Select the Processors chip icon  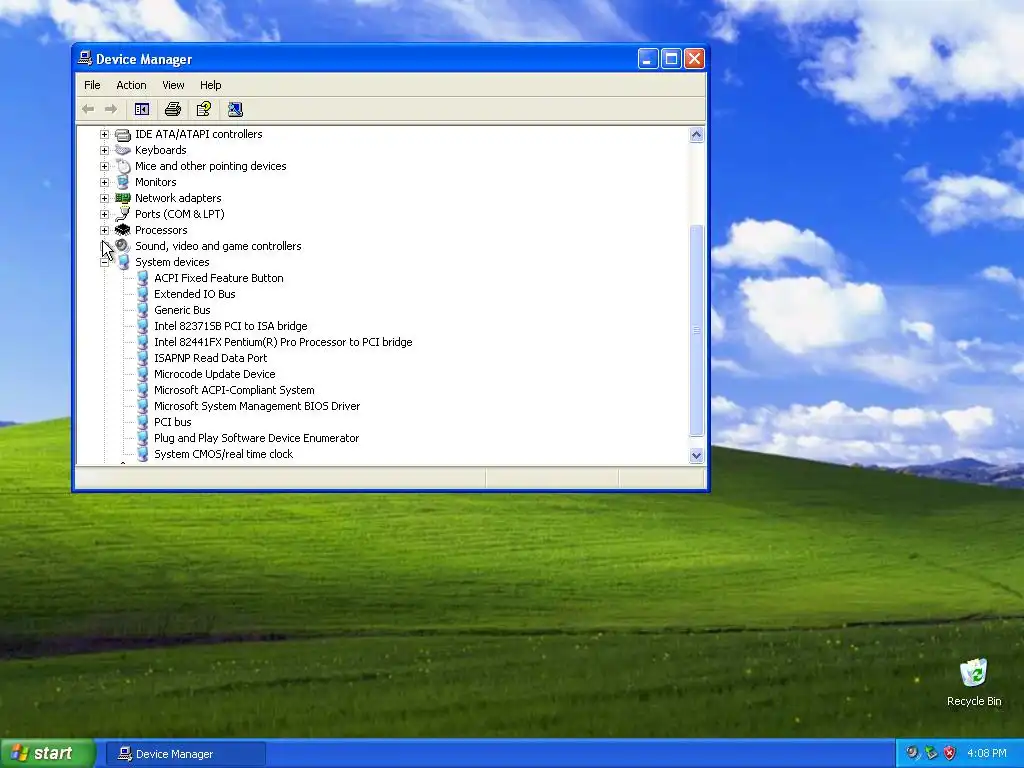point(123,230)
